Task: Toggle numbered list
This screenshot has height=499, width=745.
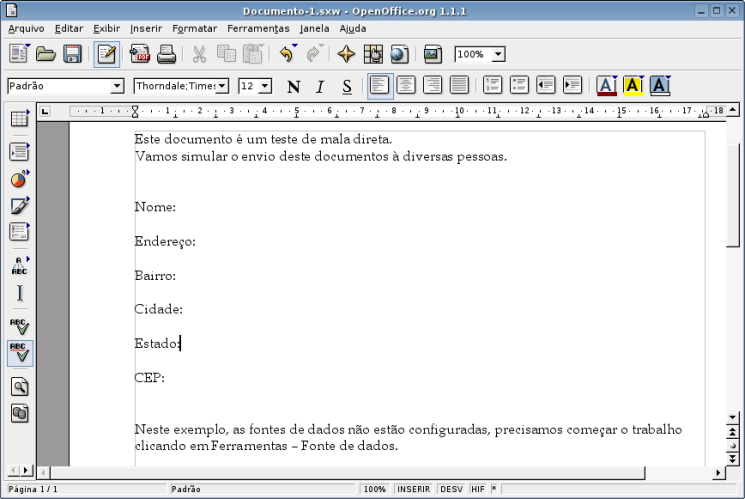Action: (493, 86)
